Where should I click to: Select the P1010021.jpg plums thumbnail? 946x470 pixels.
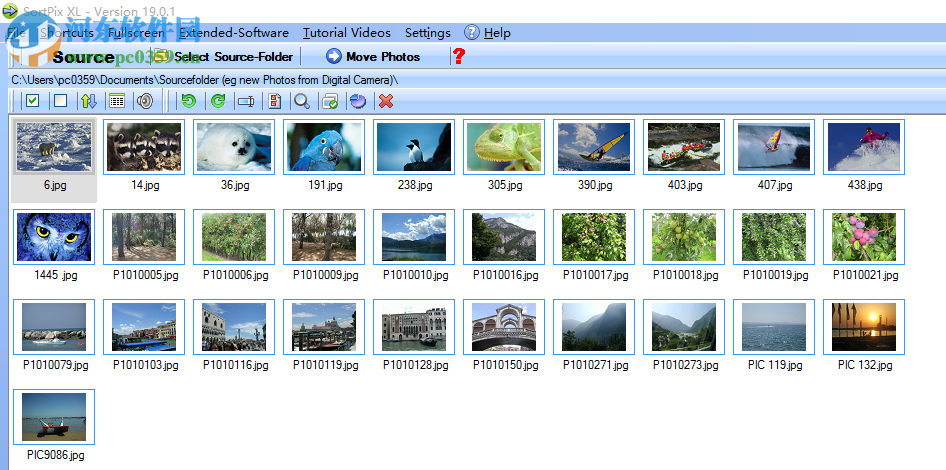tap(864, 237)
